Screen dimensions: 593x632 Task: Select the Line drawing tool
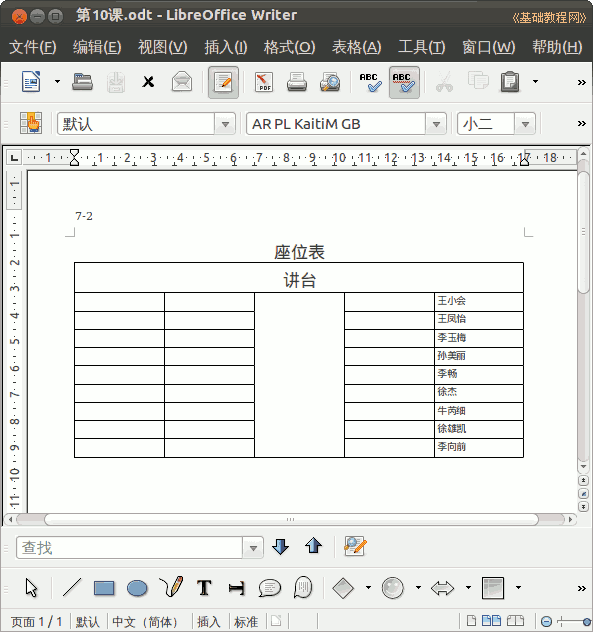tap(72, 587)
